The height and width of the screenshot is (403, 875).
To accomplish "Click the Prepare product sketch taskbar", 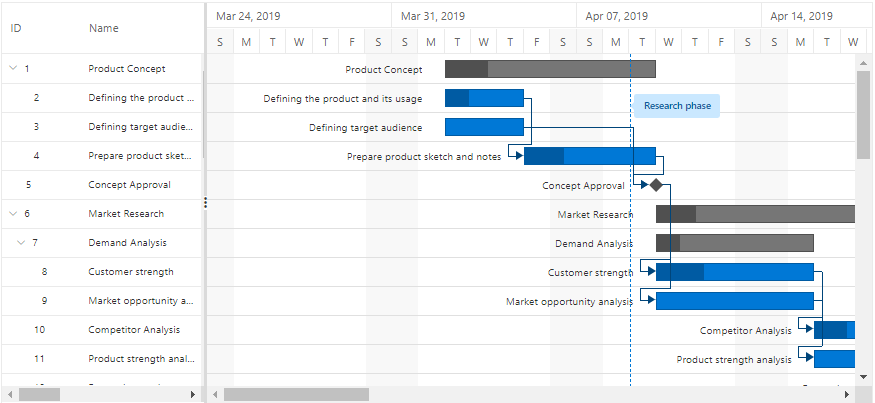I will 590,156.
